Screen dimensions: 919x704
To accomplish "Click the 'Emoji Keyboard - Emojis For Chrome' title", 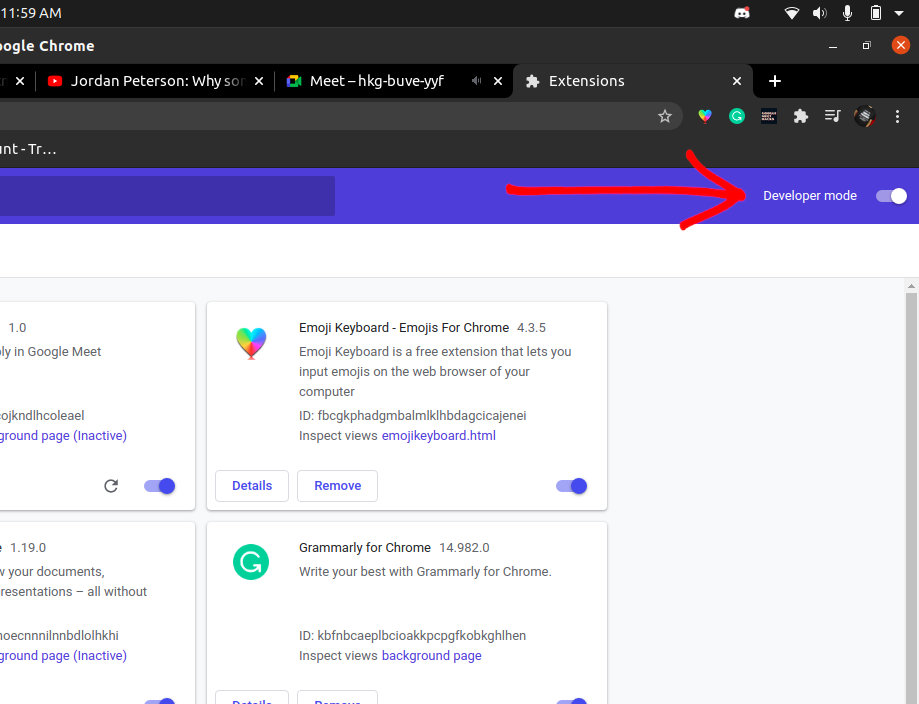I will coord(404,328).
